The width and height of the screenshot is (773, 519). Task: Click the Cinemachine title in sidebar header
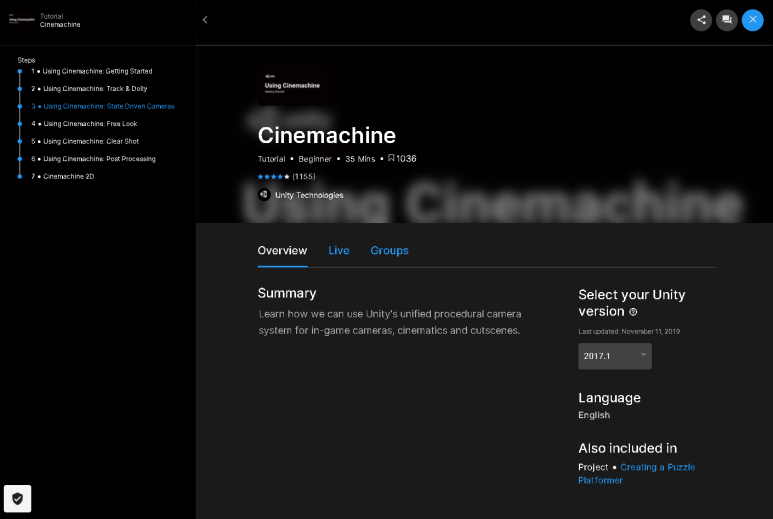tap(60, 25)
